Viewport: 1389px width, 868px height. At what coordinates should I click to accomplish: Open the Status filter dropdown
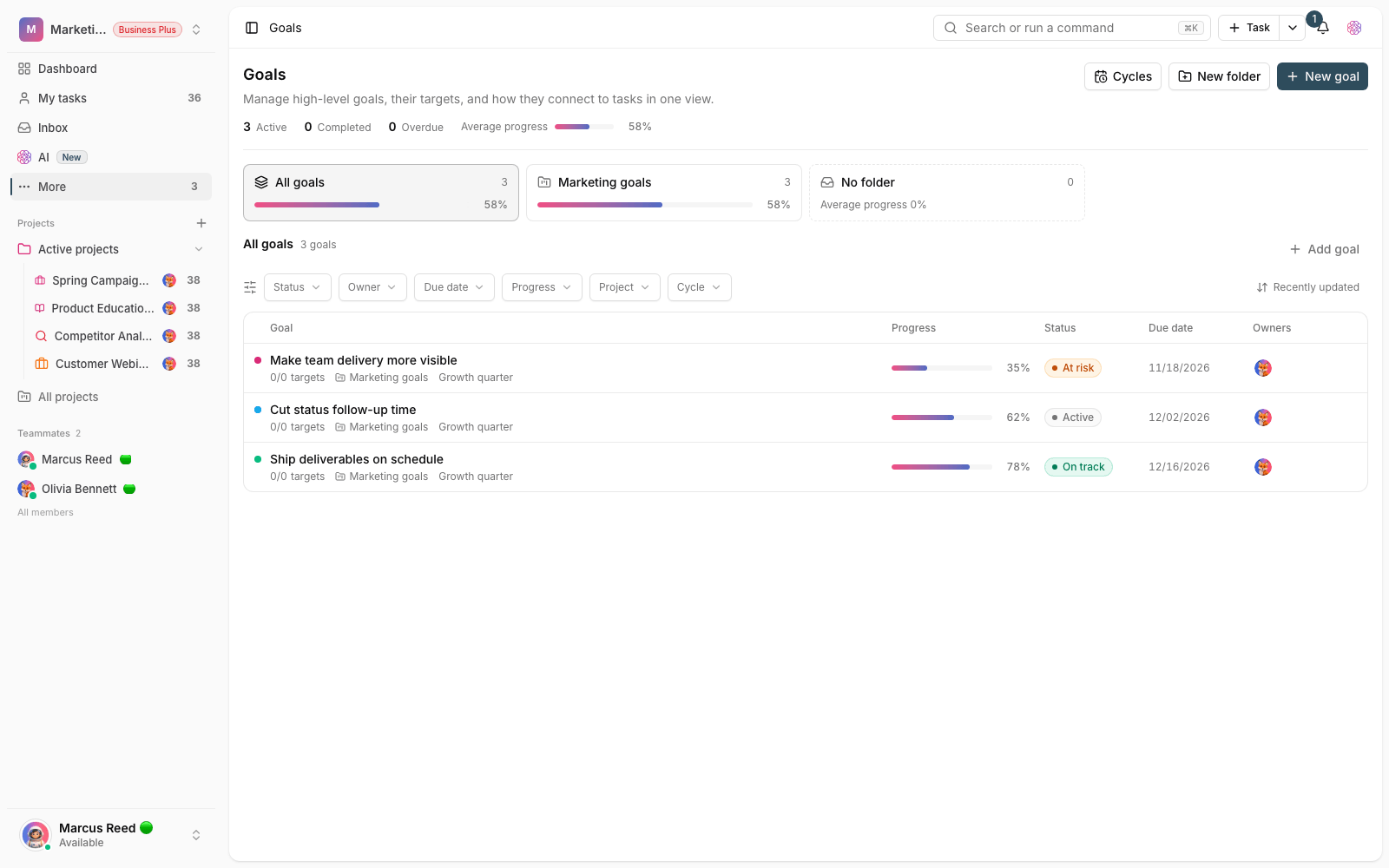point(297,287)
